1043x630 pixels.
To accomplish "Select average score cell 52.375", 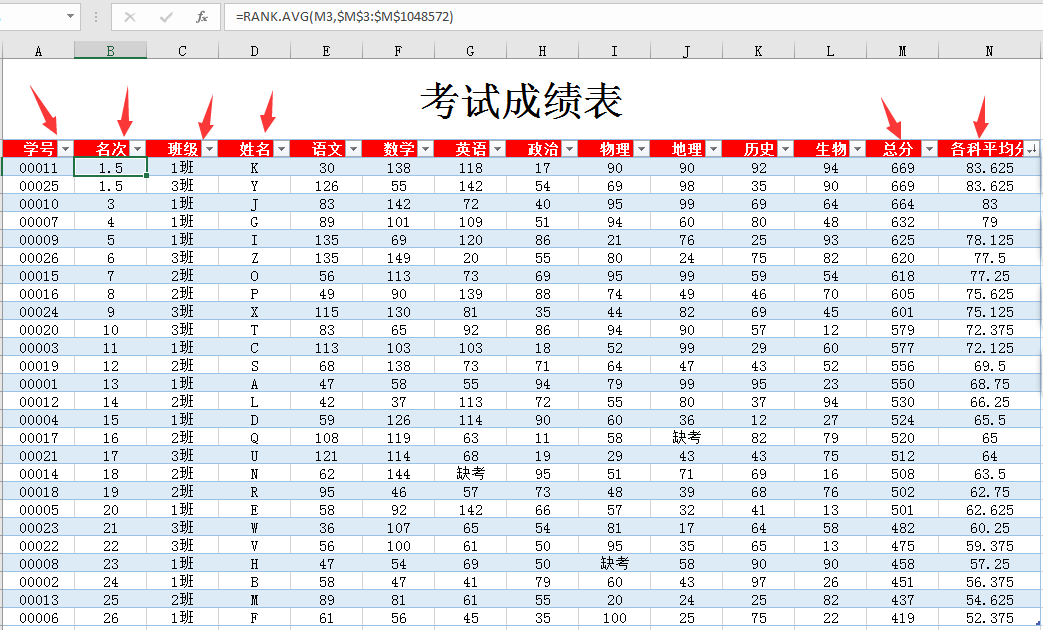I will click(989, 617).
